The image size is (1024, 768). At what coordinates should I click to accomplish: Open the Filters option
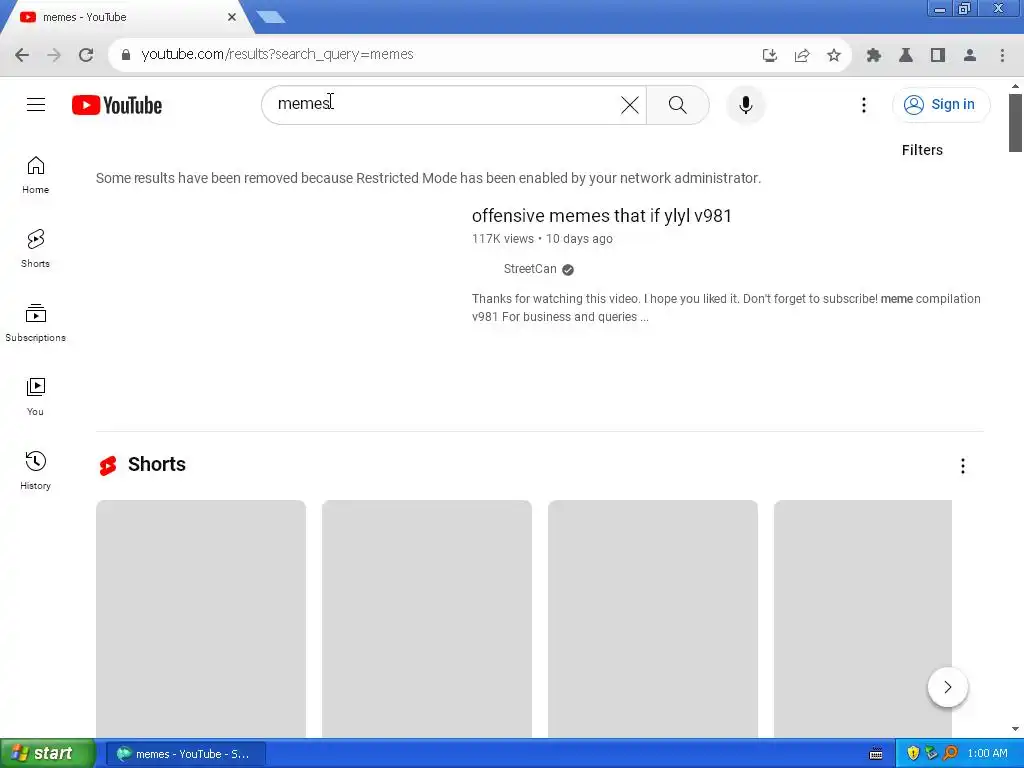point(922,150)
